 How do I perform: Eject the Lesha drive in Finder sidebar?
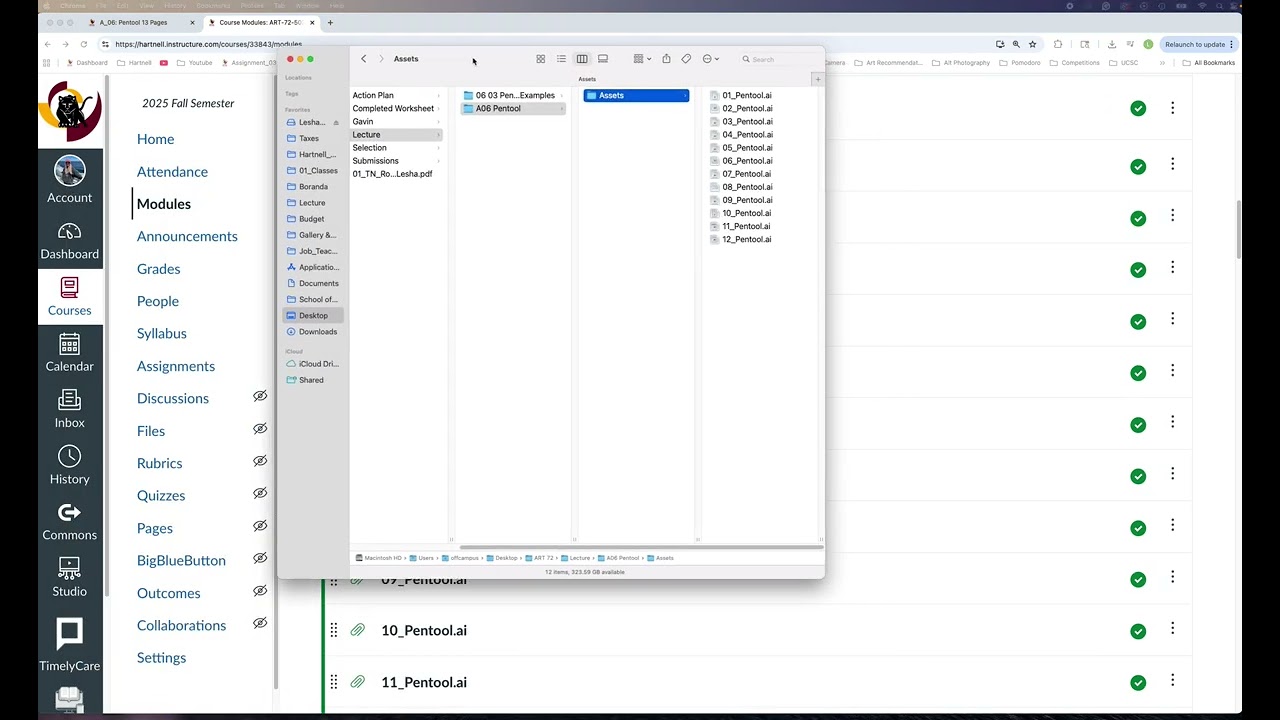click(336, 122)
